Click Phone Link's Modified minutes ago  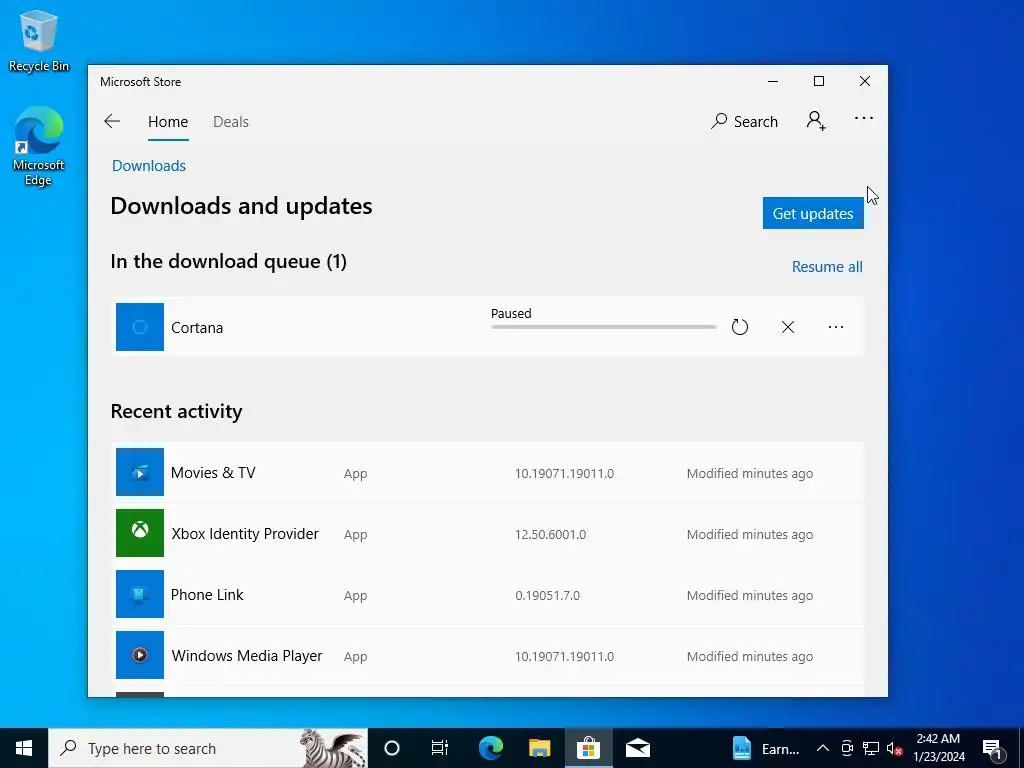coord(750,596)
